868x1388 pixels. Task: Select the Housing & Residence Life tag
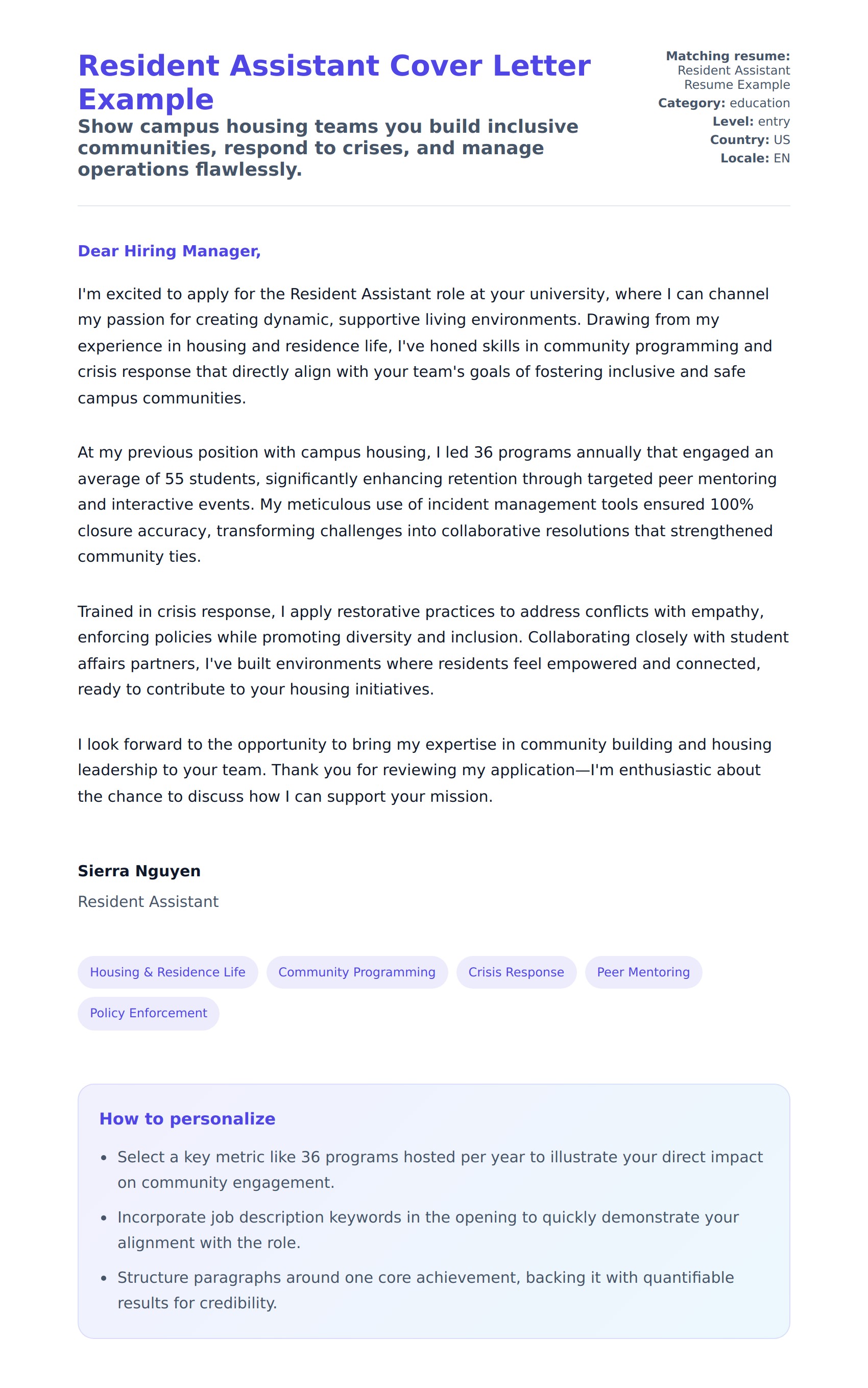click(x=167, y=972)
